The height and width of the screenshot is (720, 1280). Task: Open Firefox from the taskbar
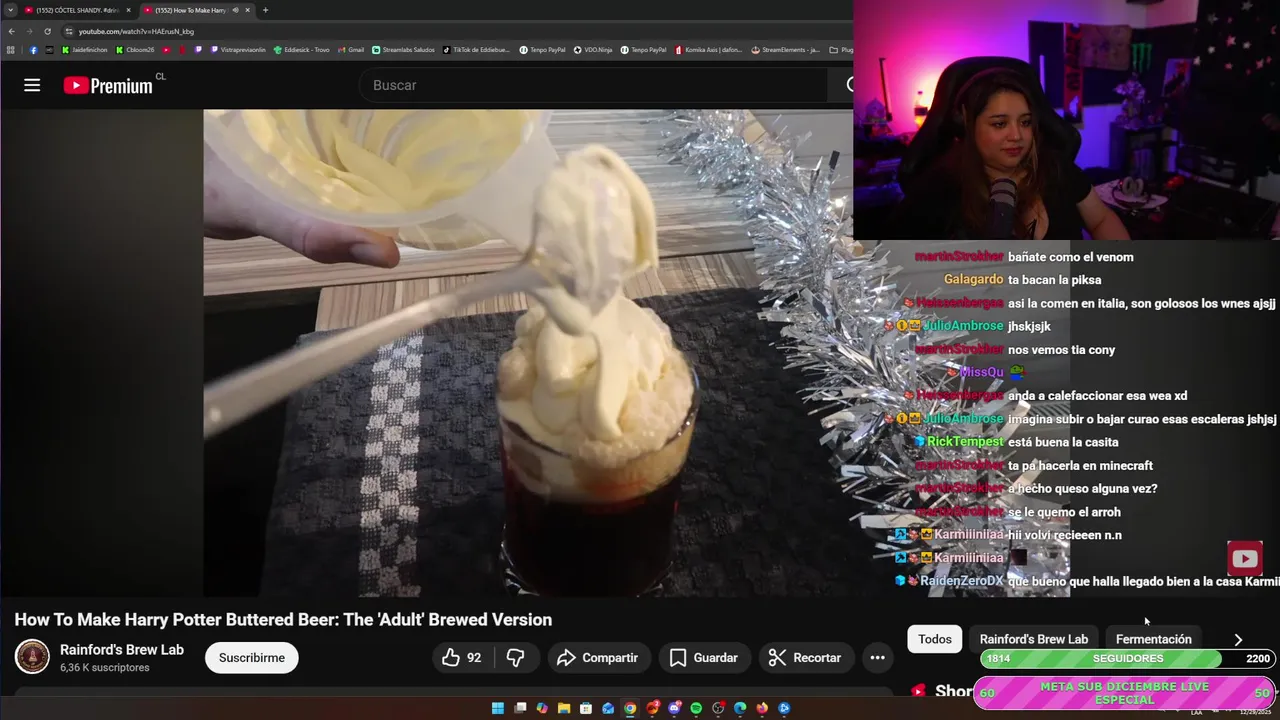click(762, 708)
